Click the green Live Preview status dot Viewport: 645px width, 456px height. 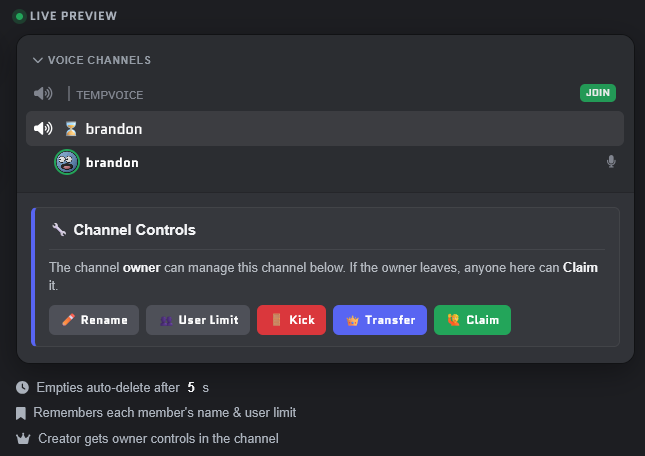(x=19, y=16)
